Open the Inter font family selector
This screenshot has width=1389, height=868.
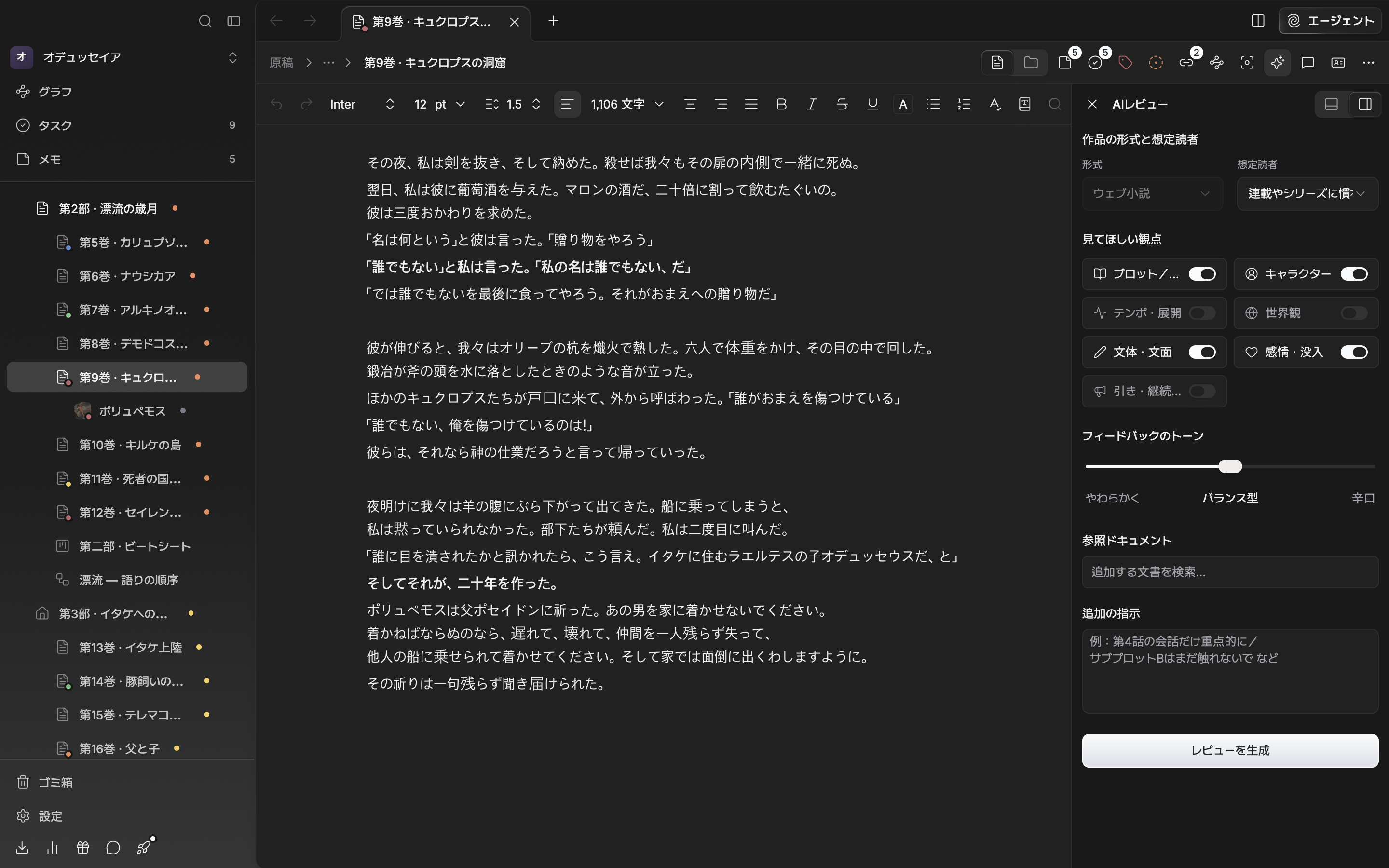(362, 104)
